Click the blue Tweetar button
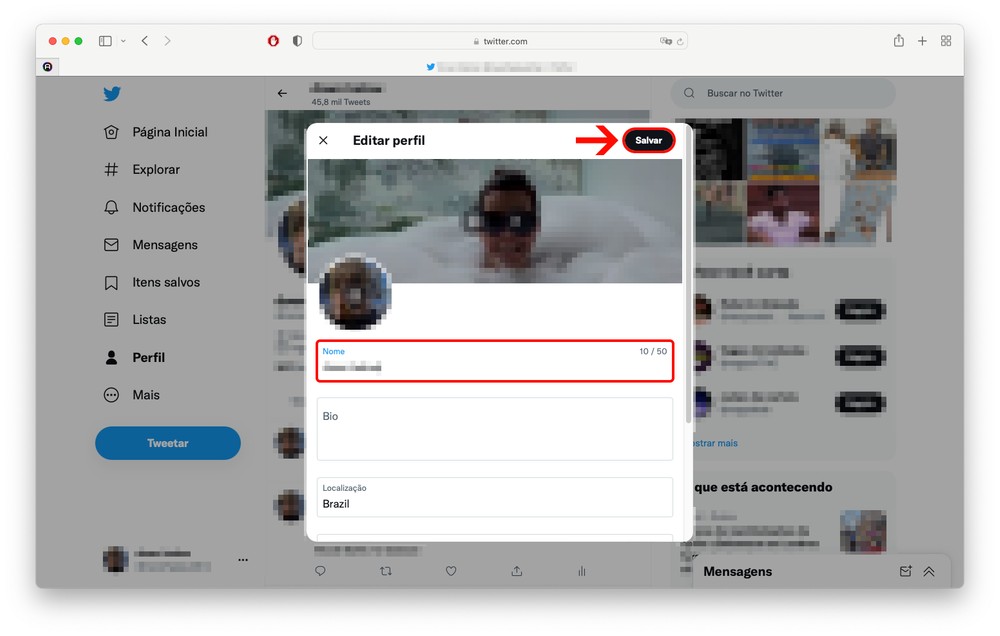Screen dimensions: 1000x636 click(x=168, y=443)
